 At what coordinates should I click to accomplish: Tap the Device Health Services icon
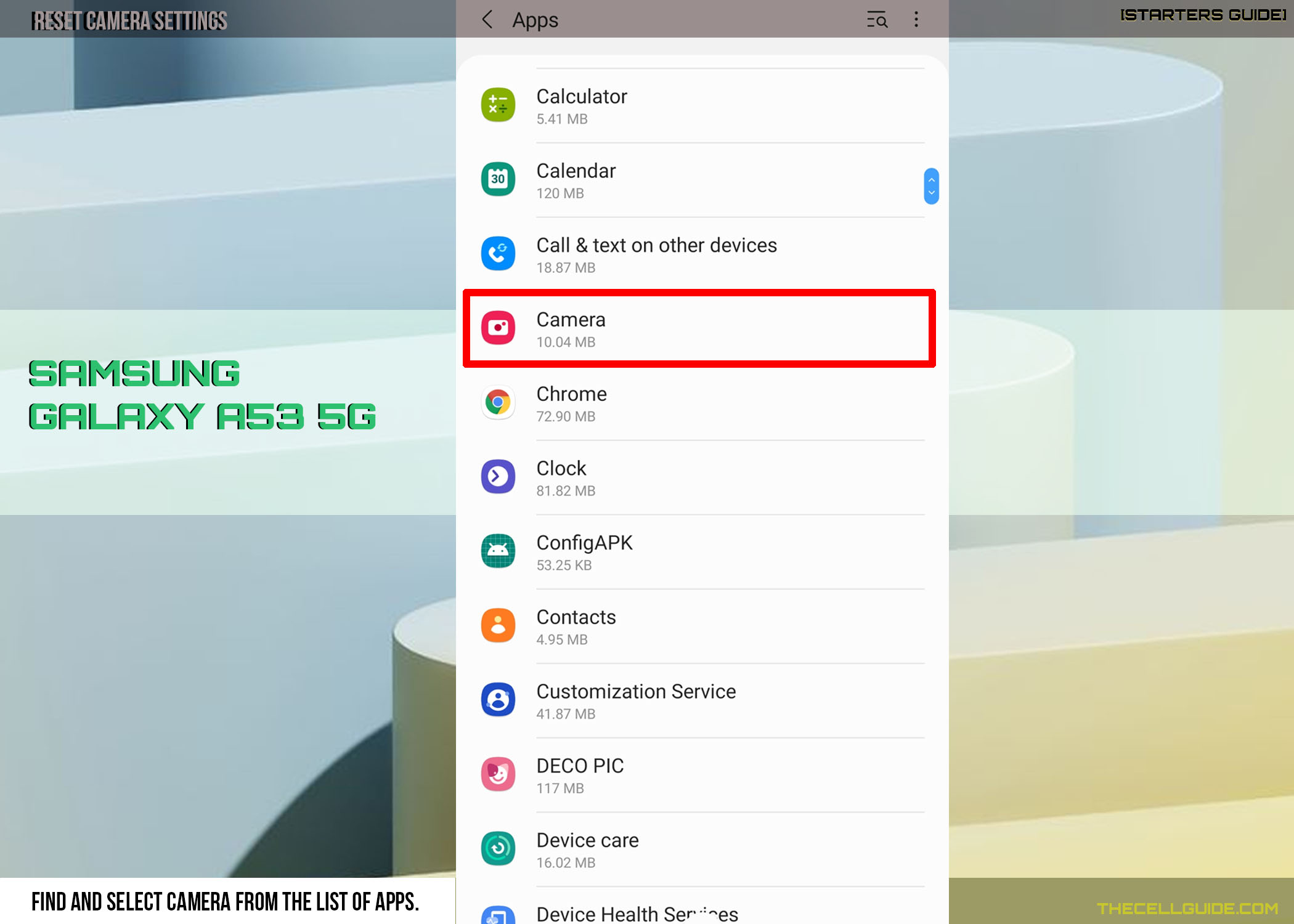pos(498,915)
